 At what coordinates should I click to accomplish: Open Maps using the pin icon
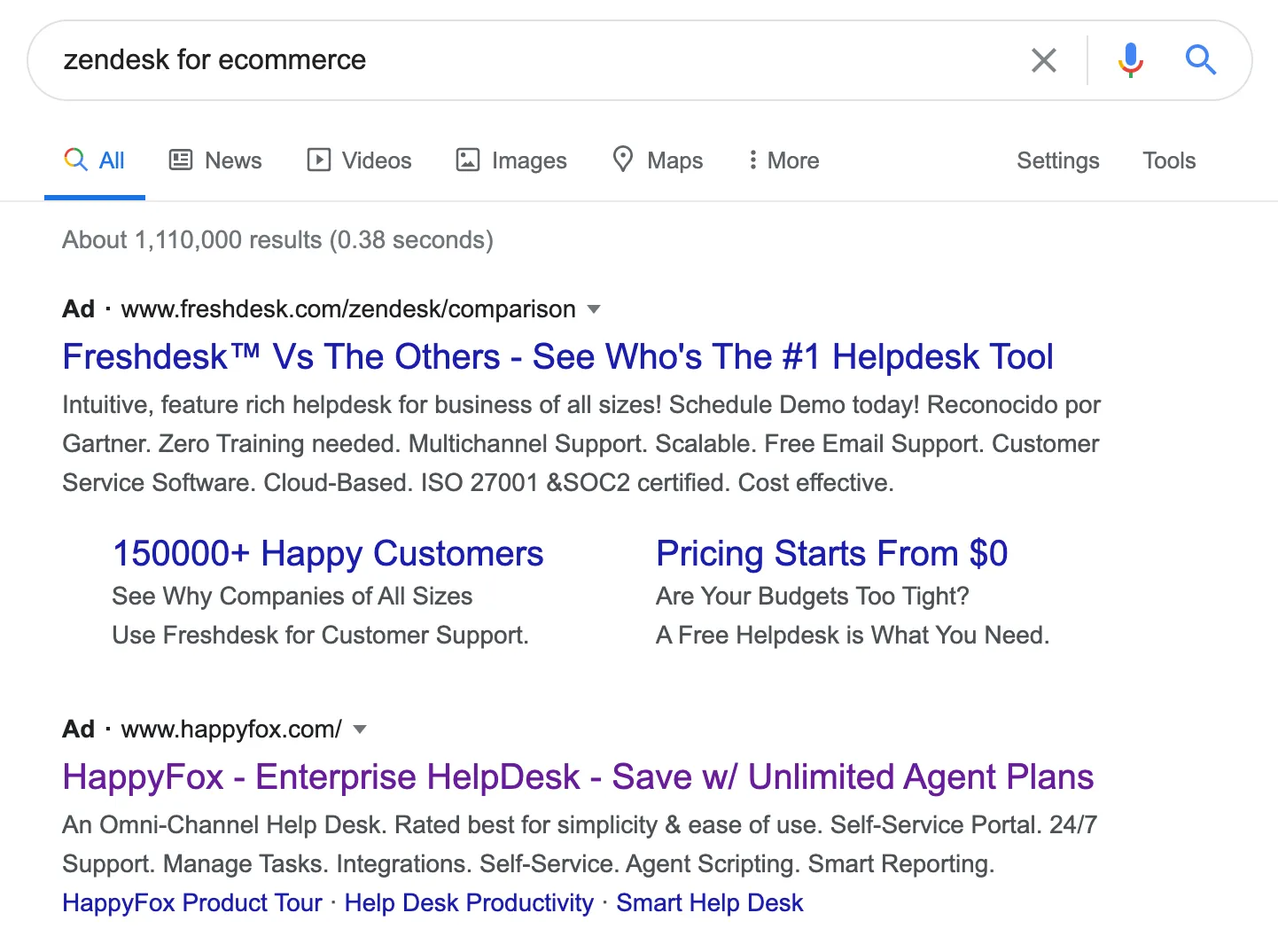tap(623, 160)
